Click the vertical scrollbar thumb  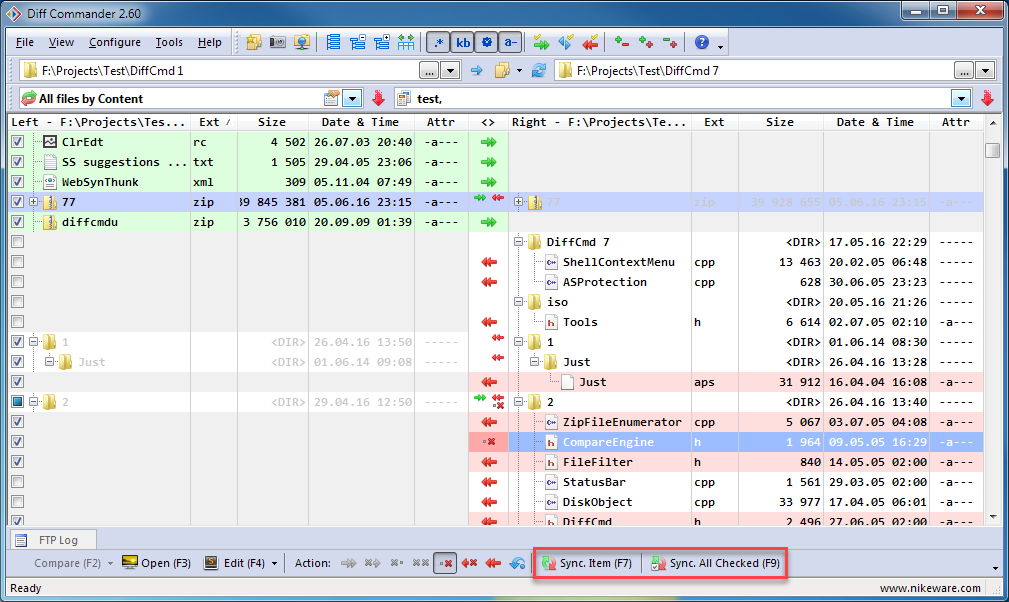tap(992, 150)
